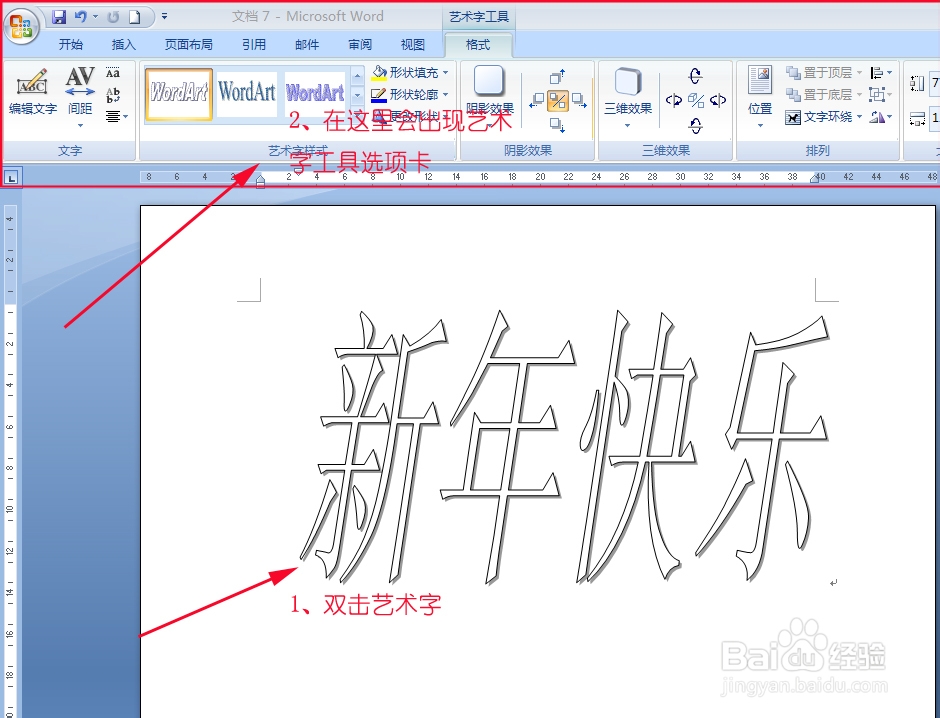Select the 编辑文字 (Edit Text) tool

pyautogui.click(x=33, y=88)
